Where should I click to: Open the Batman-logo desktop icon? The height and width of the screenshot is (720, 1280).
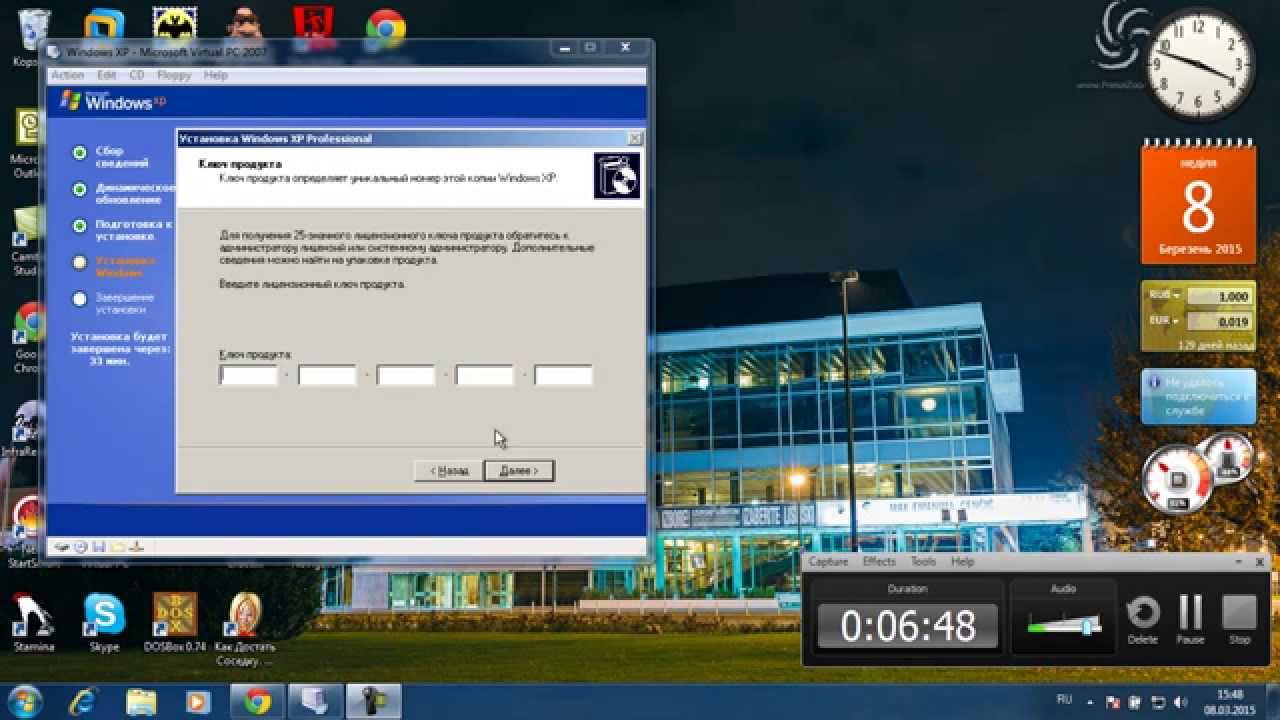[x=174, y=25]
